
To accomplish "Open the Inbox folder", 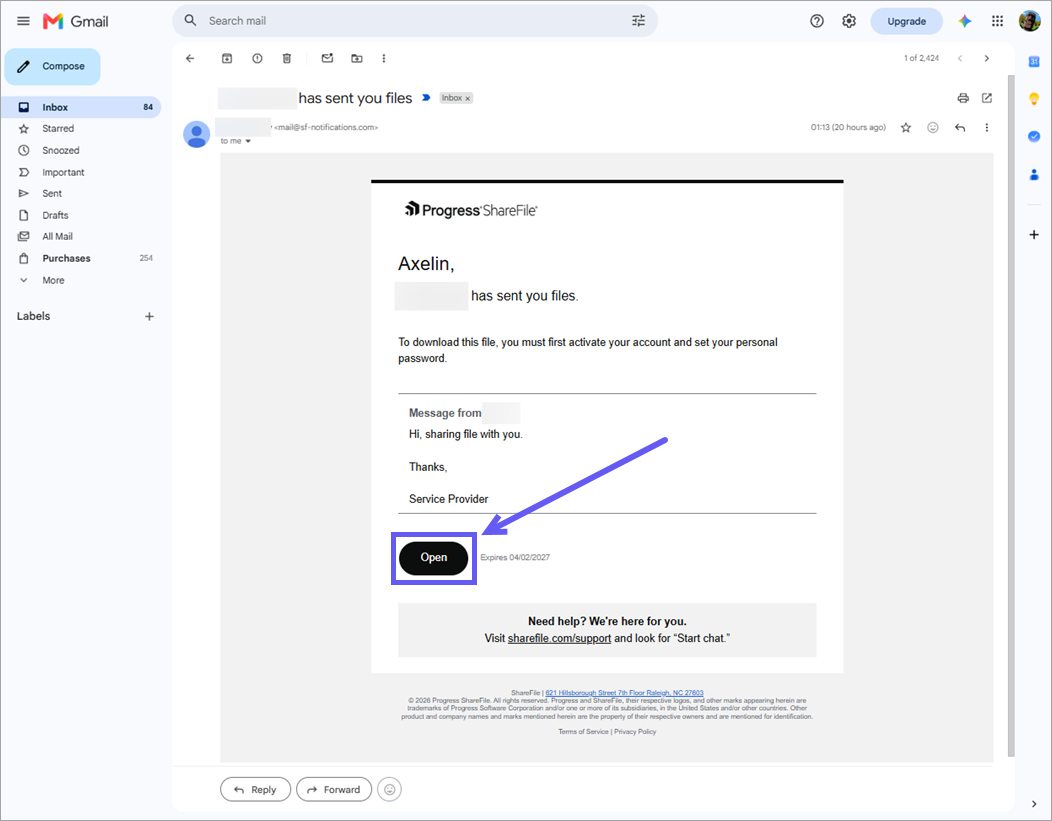I will pos(82,107).
